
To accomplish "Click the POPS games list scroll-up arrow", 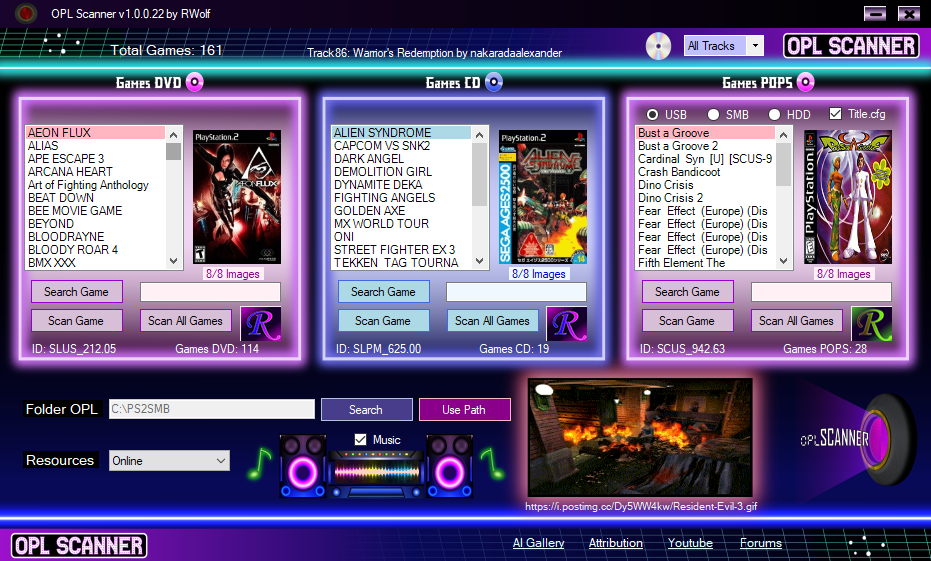I will 784,135.
